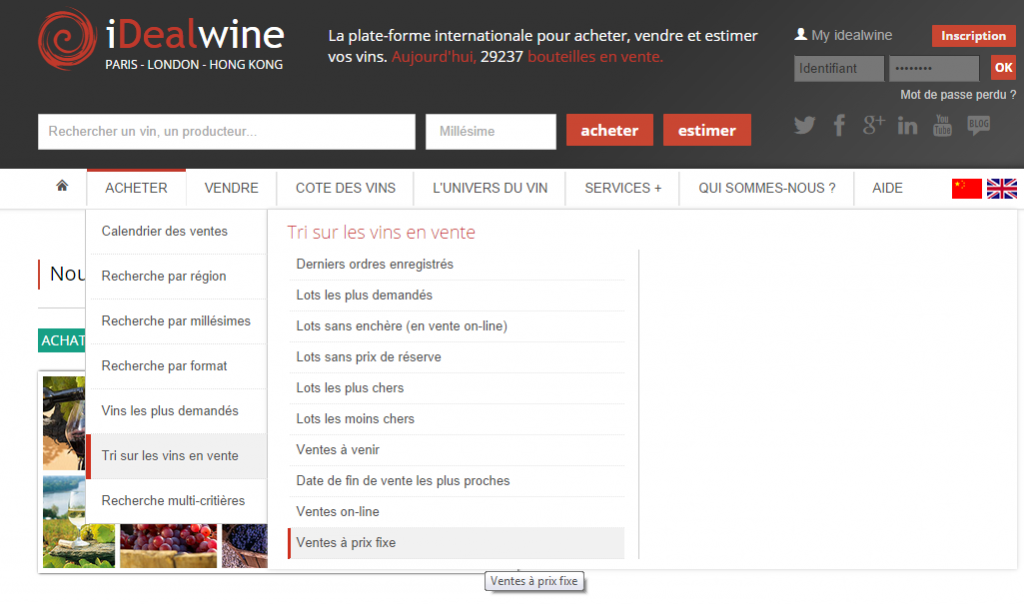Screen dimensions: 1024x605
Task: Open the LinkedIn icon link
Action: (x=907, y=125)
